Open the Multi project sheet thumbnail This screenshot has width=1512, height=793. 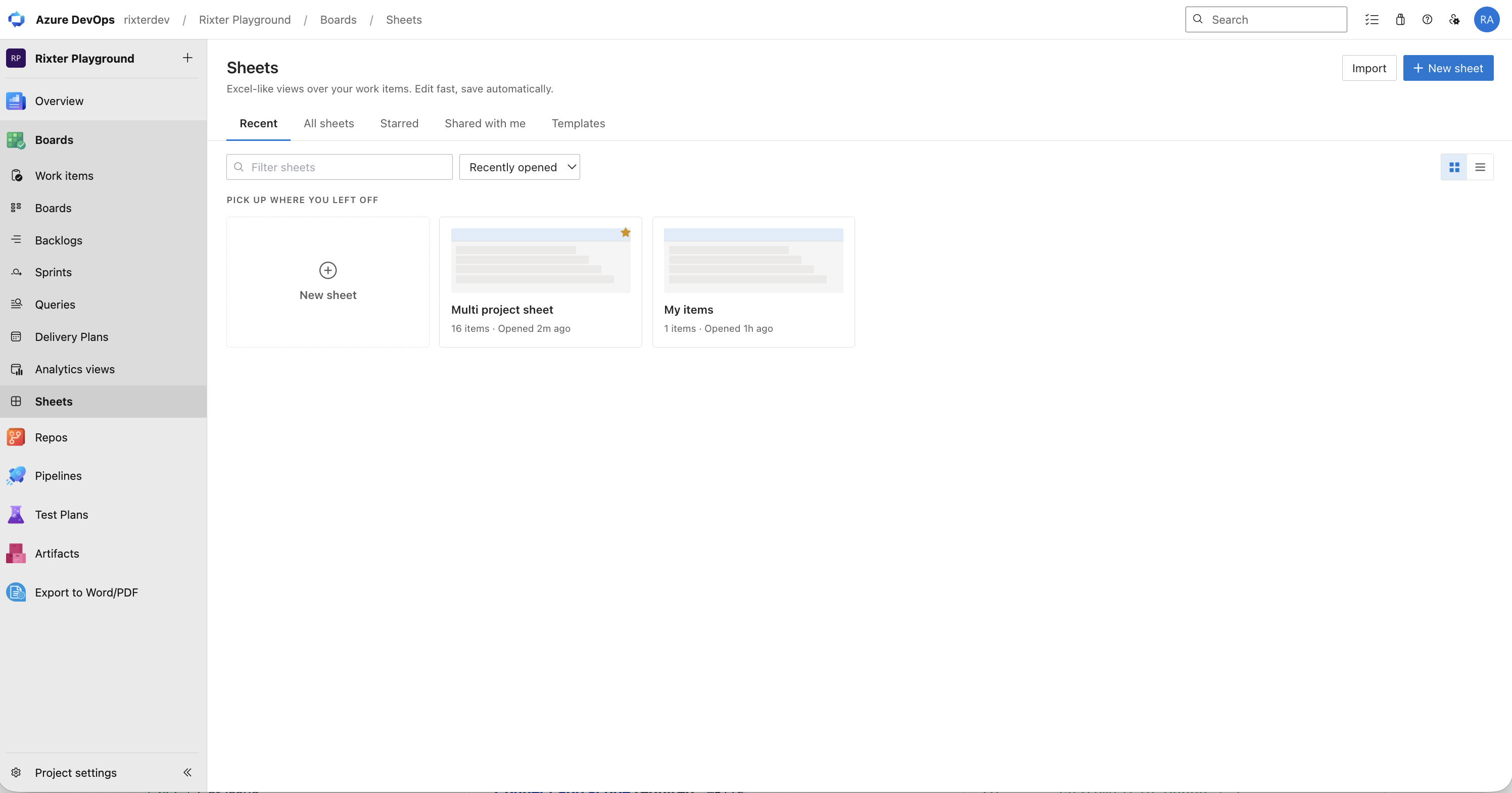tap(541, 261)
